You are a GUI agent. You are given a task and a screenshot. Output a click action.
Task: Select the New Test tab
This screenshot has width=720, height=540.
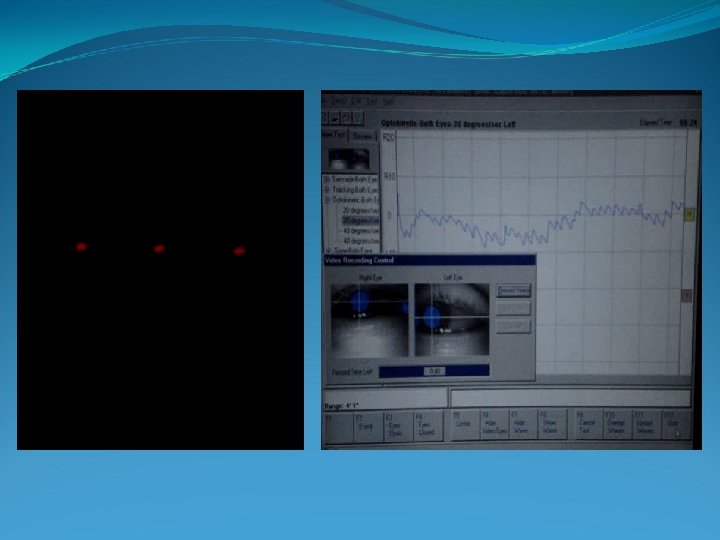pos(334,135)
